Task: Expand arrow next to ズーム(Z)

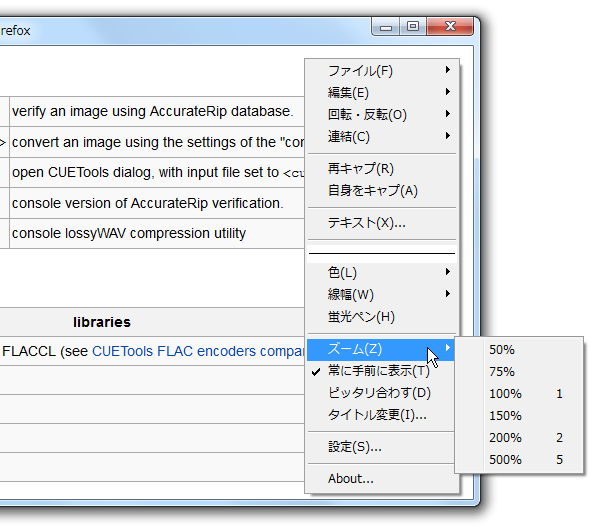Action: click(448, 348)
